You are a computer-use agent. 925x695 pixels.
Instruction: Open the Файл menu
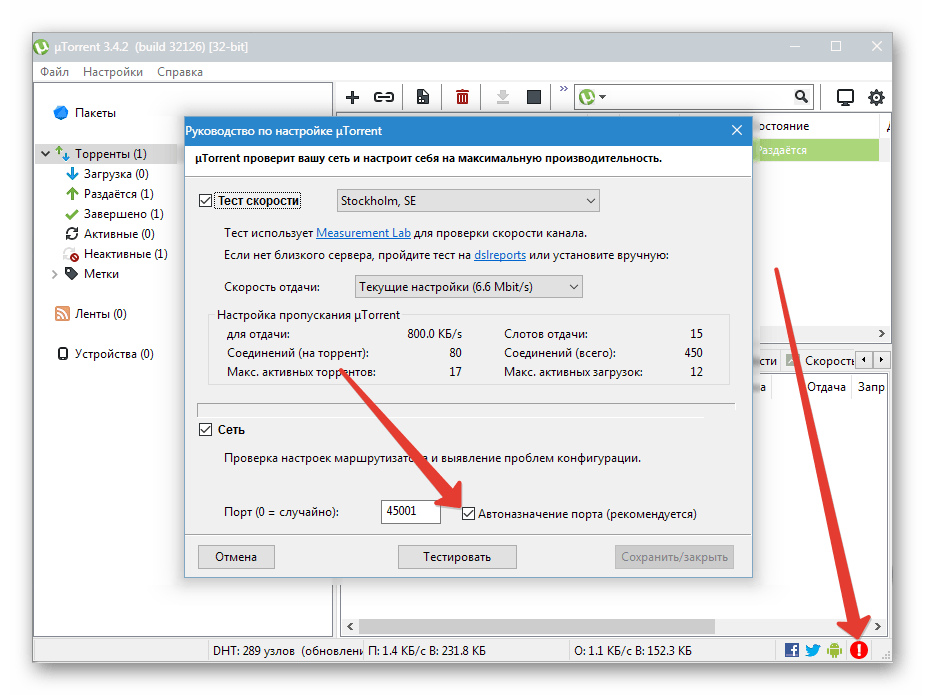coord(54,72)
